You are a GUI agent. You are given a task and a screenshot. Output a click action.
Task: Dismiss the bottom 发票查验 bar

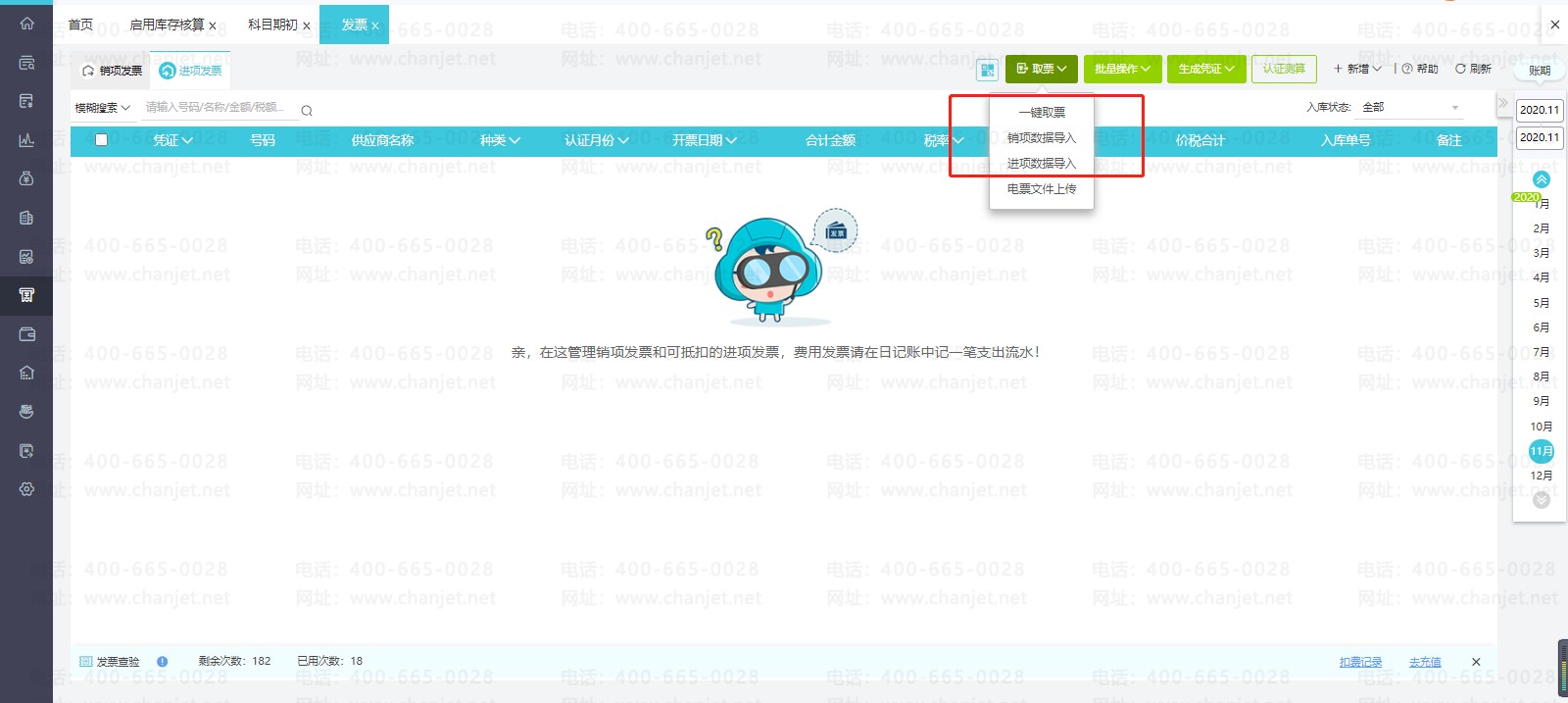pos(1476,662)
